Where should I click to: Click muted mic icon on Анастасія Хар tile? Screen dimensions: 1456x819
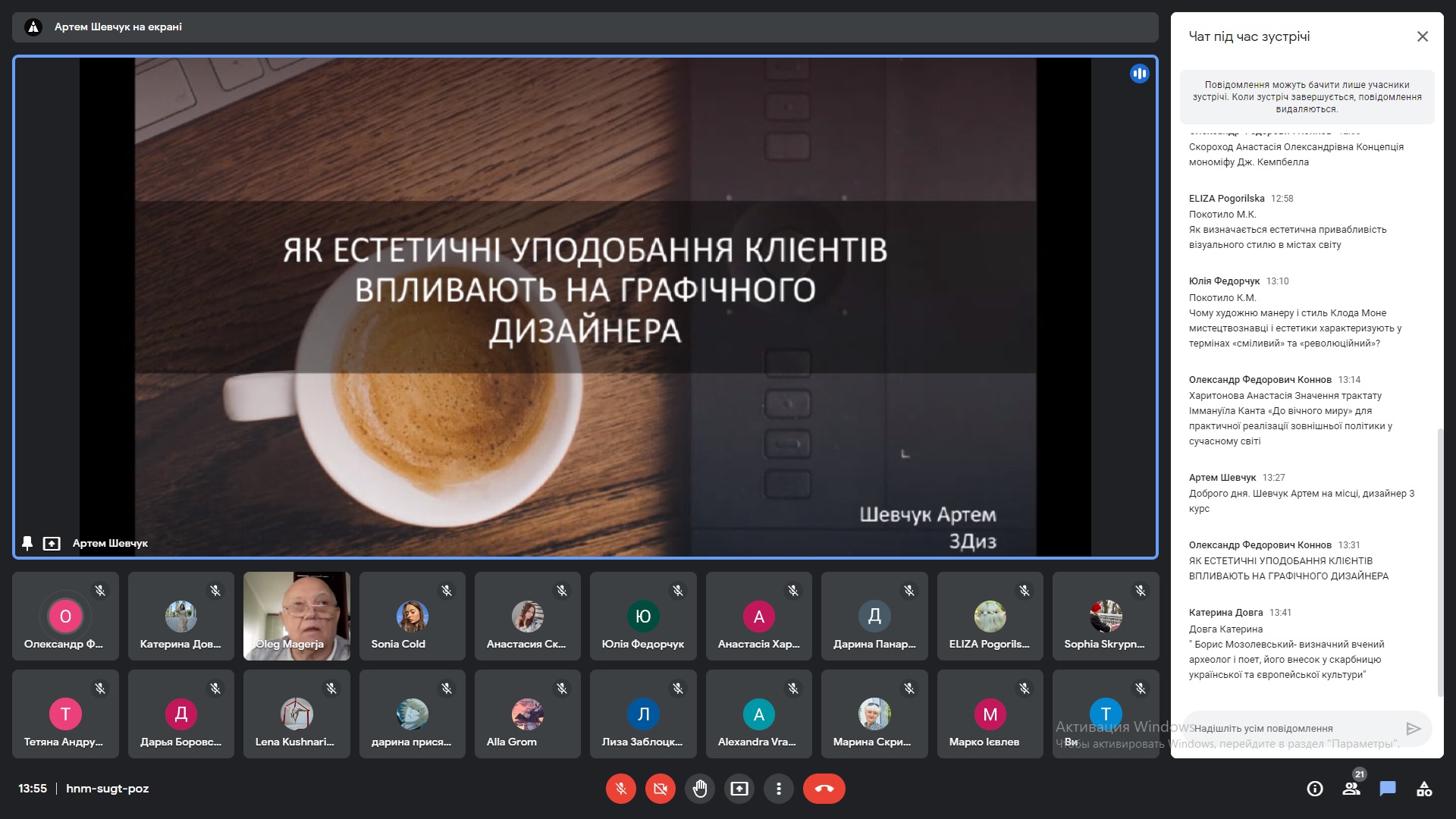pyautogui.click(x=793, y=590)
